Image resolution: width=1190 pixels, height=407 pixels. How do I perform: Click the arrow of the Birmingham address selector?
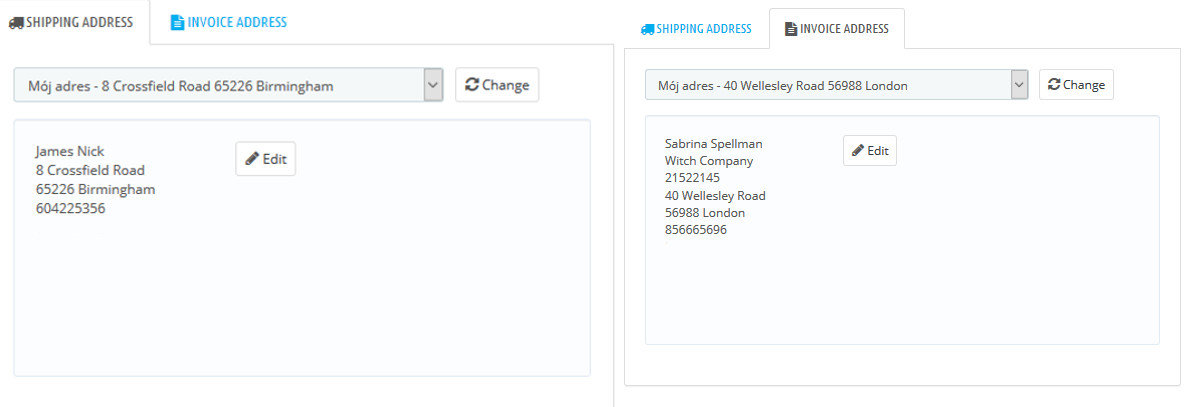[433, 86]
